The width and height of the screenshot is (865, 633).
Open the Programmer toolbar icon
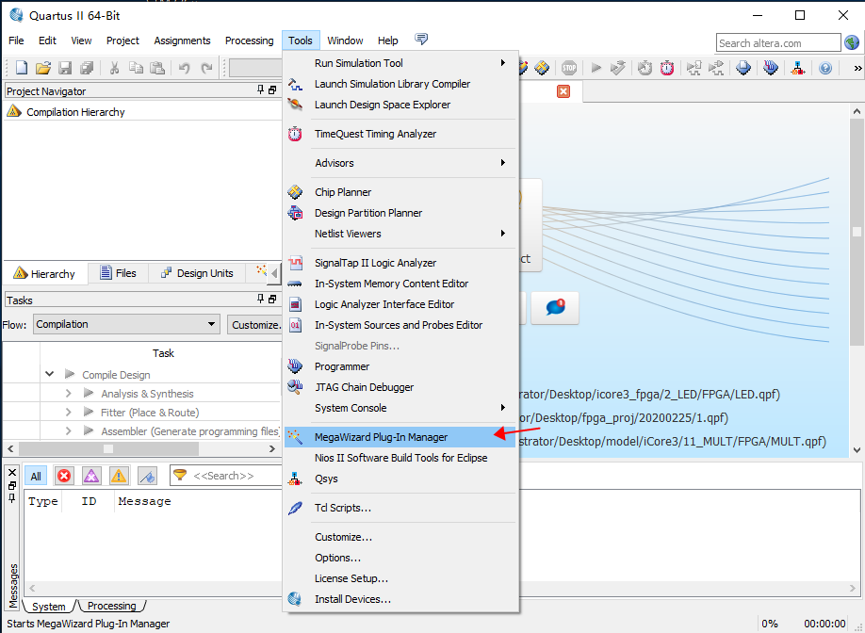tap(770, 68)
